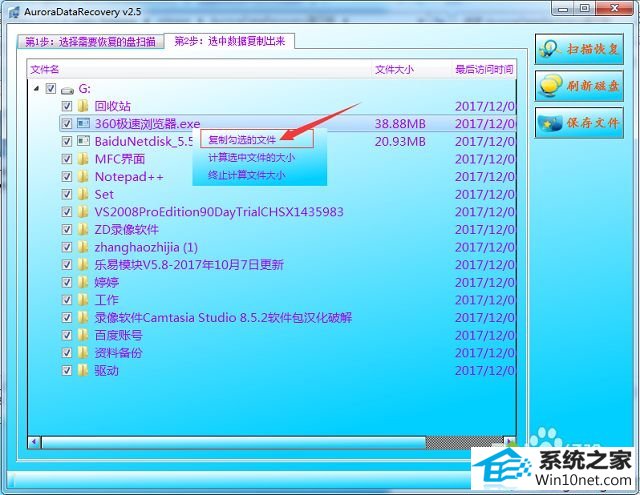
Task: Select the 乐易模块V5.8-2017年10月7日更新 name
Action: pyautogui.click(x=189, y=264)
